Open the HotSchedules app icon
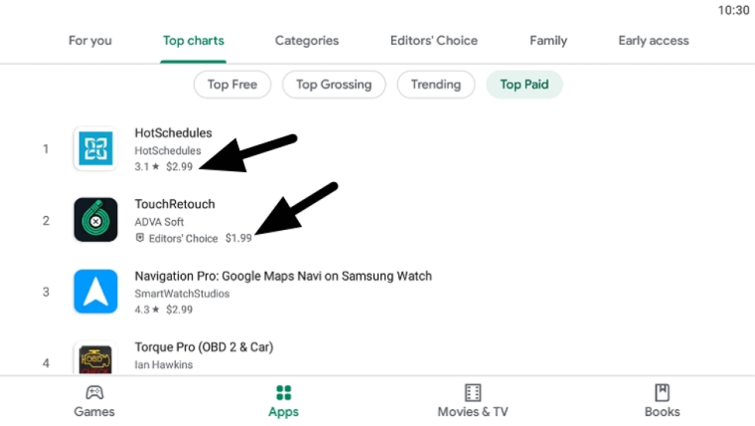The width and height of the screenshot is (755, 426). click(95, 148)
